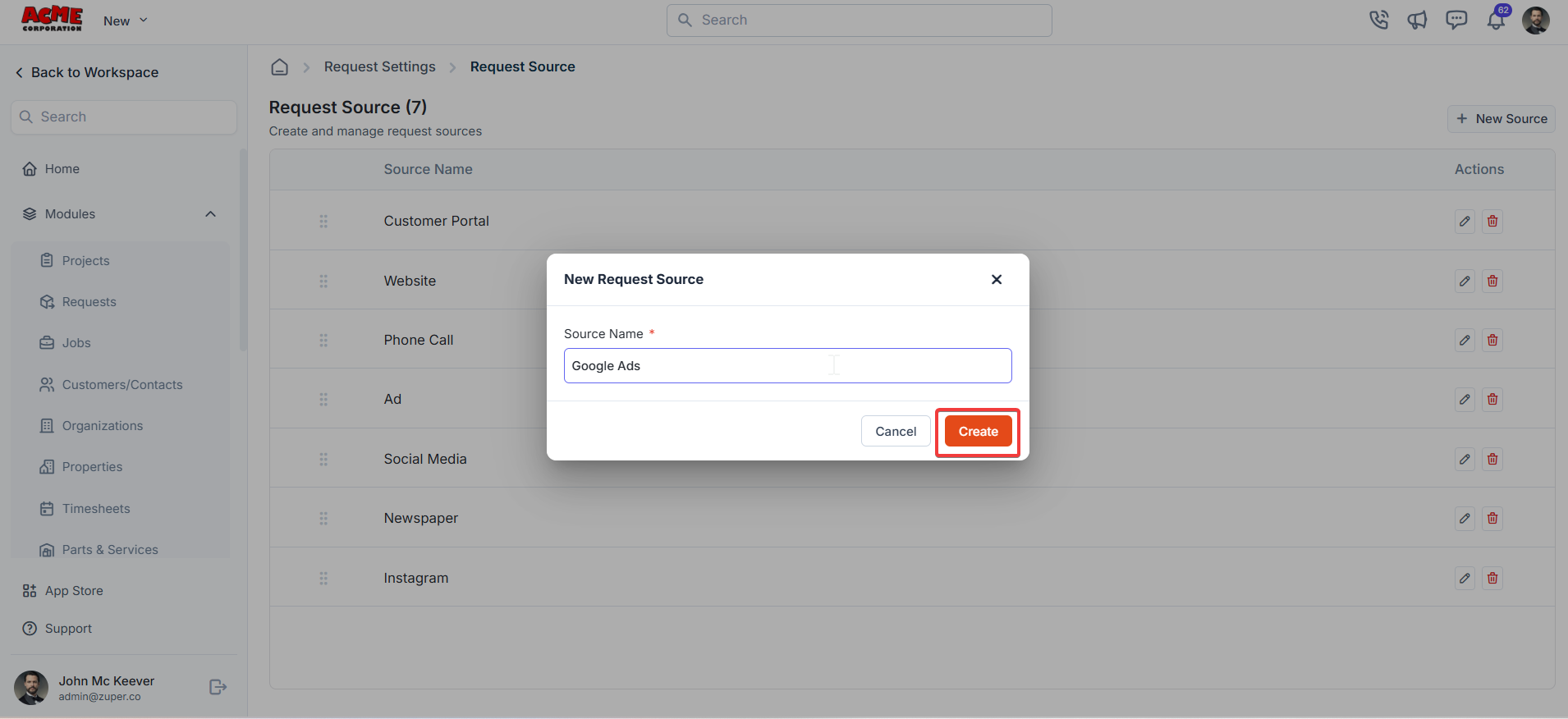
Task: Open Customers/Contacts module
Action: point(111,385)
